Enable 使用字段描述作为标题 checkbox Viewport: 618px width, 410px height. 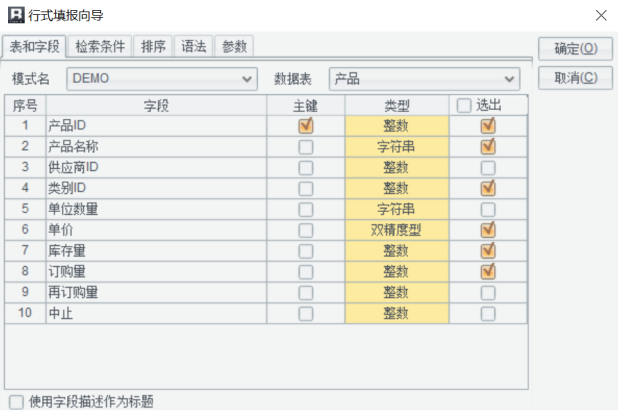[x=16, y=402]
